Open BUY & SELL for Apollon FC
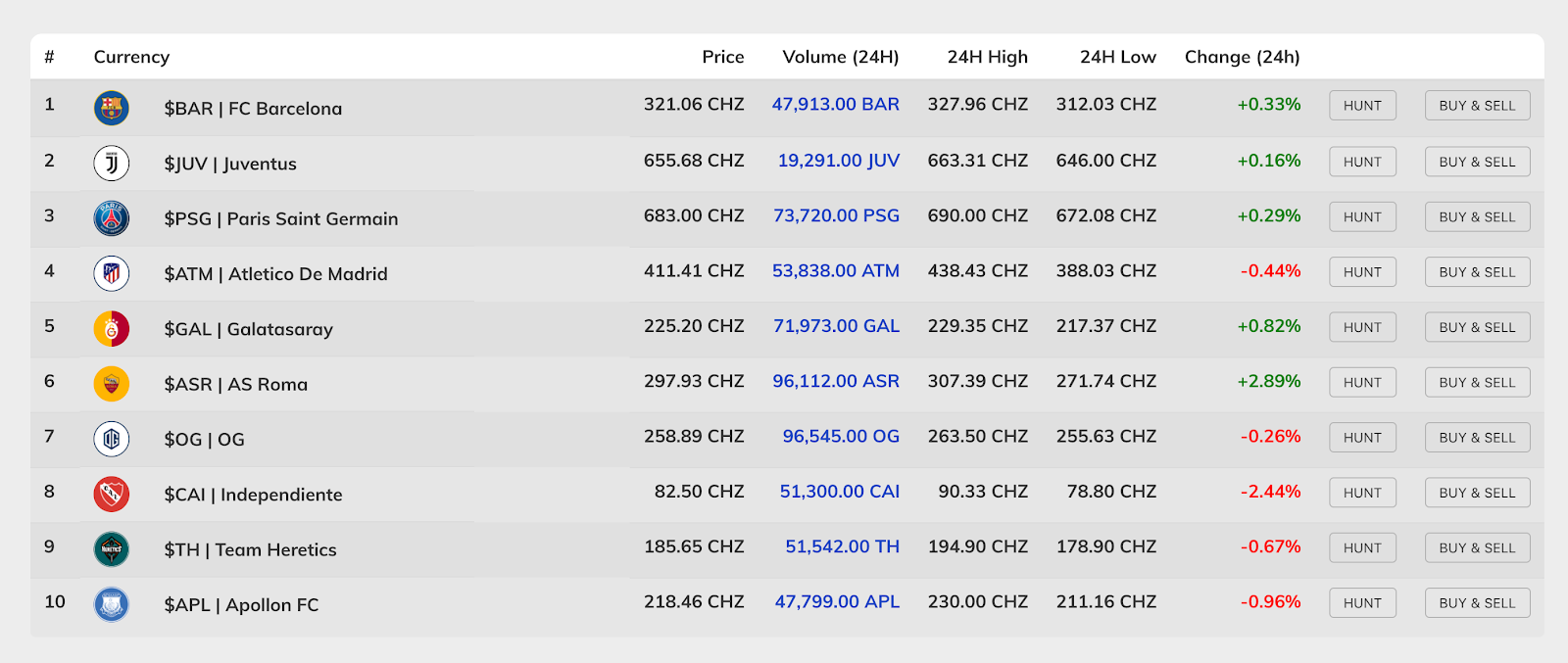 point(1477,603)
